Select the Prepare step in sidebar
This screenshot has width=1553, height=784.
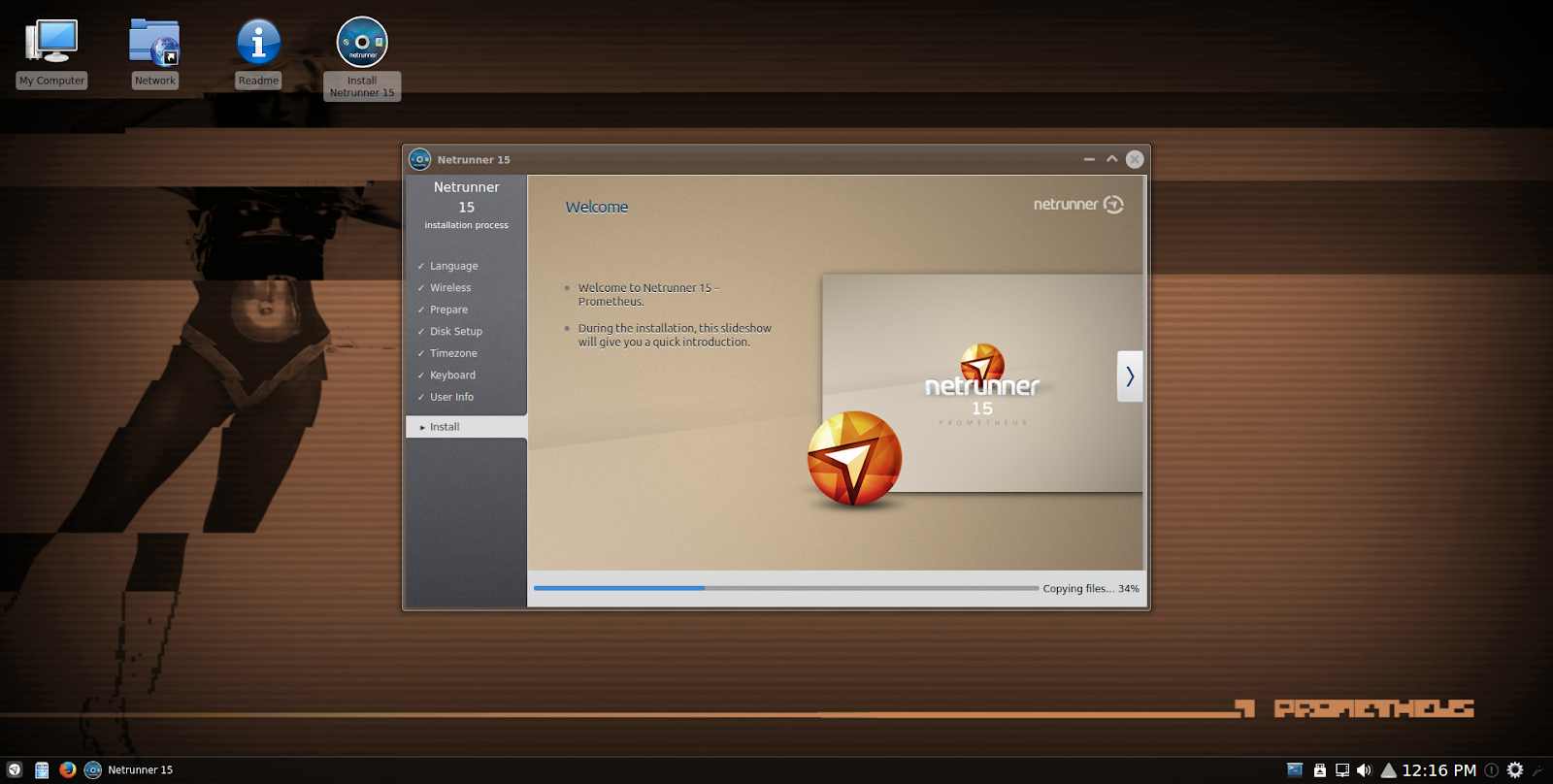pos(448,310)
